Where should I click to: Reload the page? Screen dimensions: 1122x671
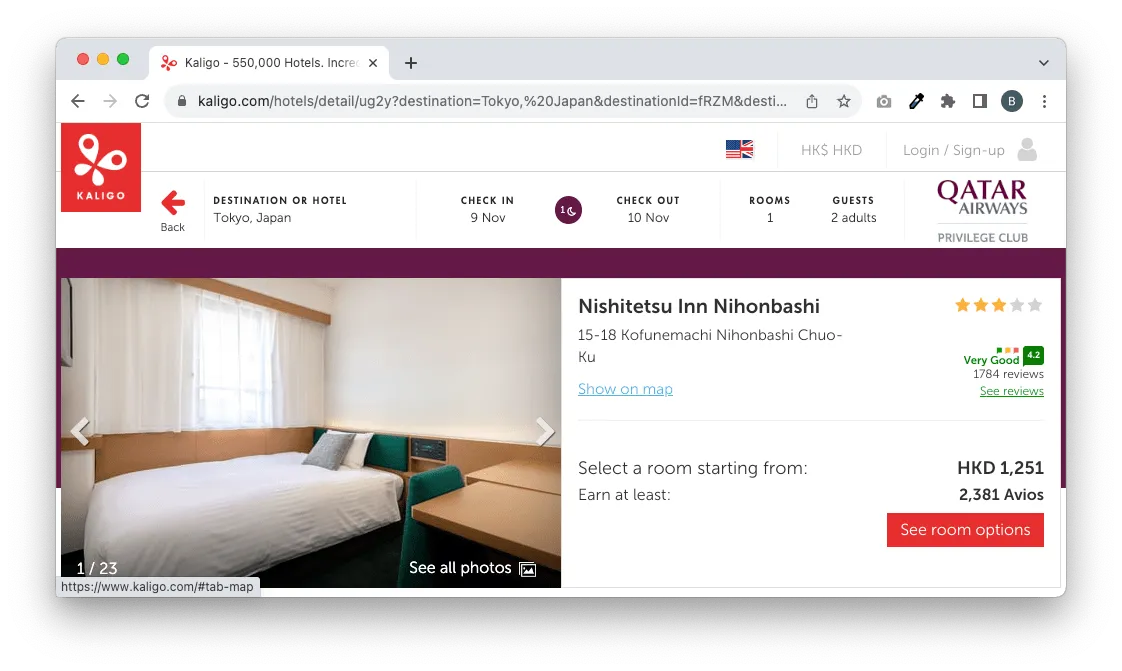(142, 102)
